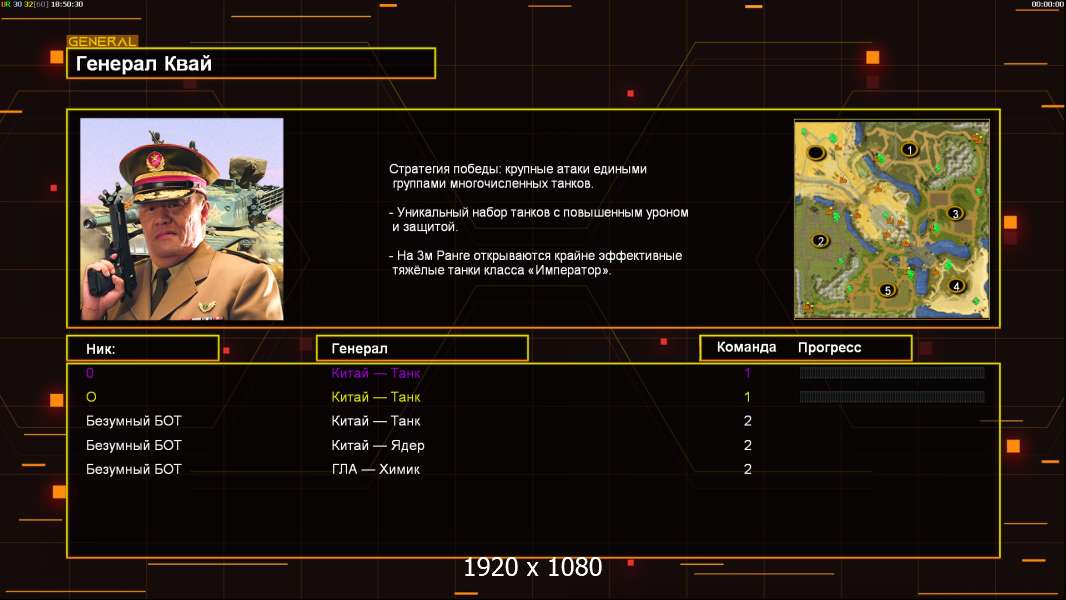Click the purple player's nickname '0'
Viewport: 1066px width, 600px height.
(90, 373)
